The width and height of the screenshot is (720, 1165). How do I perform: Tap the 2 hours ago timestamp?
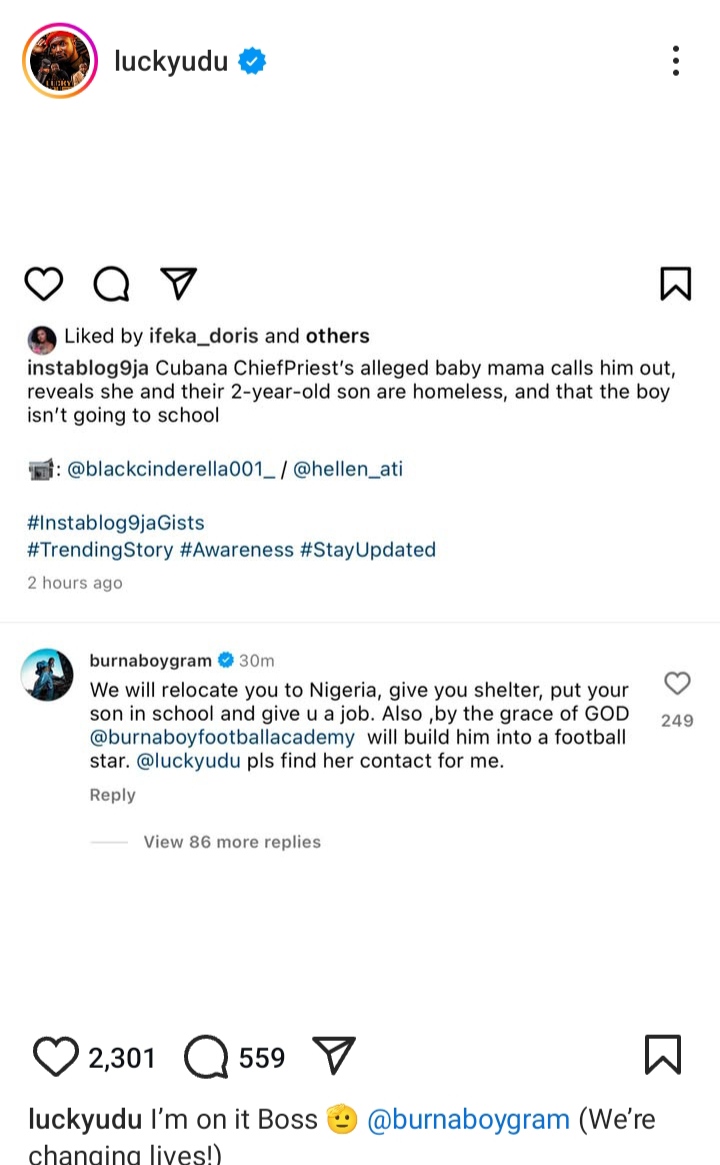(x=74, y=582)
